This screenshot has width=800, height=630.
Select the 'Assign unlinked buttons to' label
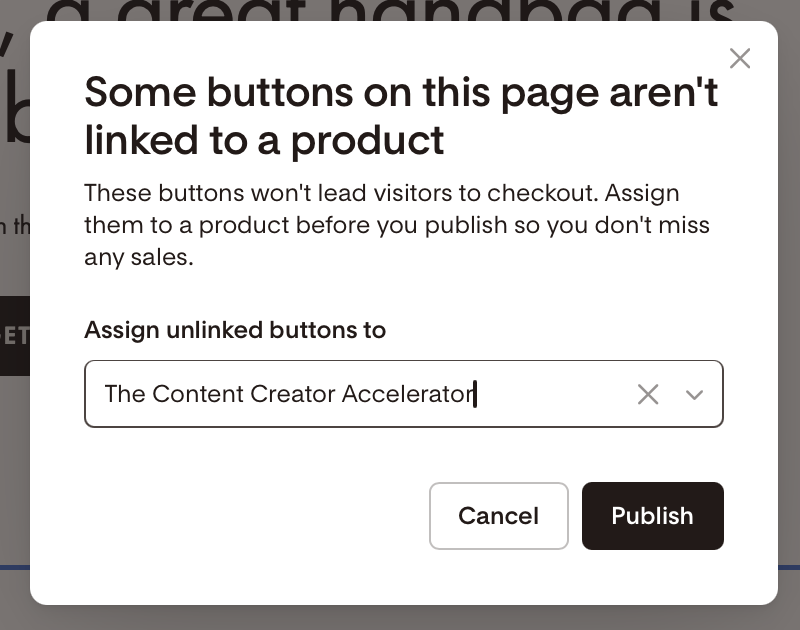point(235,330)
